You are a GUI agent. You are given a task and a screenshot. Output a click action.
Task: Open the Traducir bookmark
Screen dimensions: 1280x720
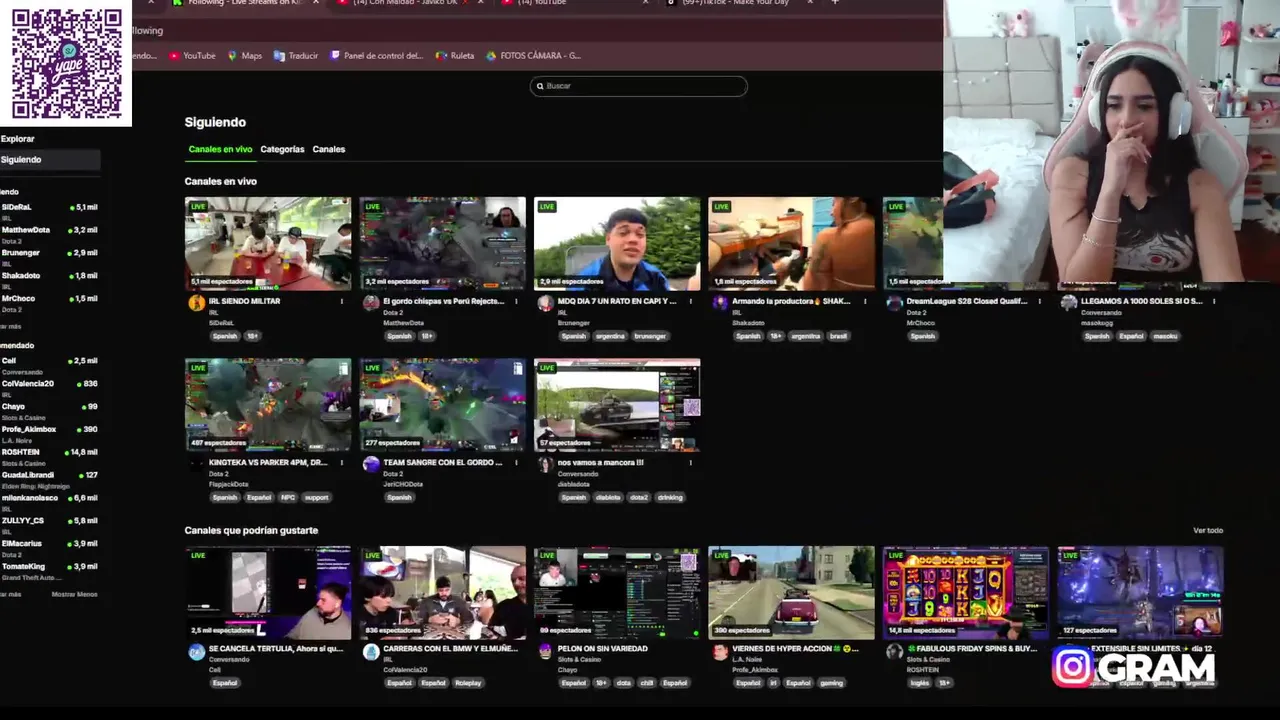pos(296,56)
